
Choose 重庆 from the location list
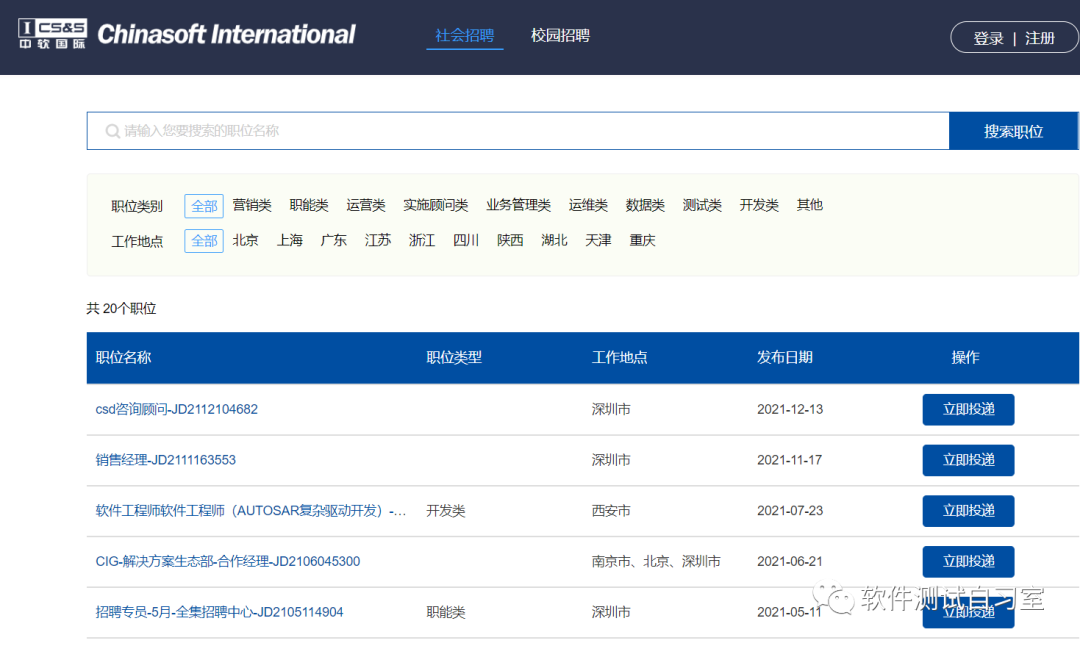coord(642,241)
